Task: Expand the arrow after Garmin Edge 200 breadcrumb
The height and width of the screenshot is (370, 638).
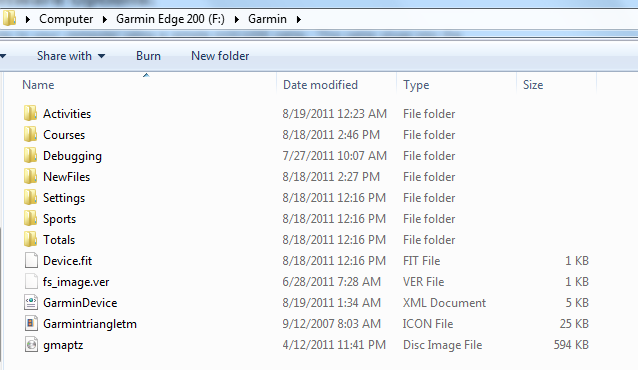Action: coord(236,19)
